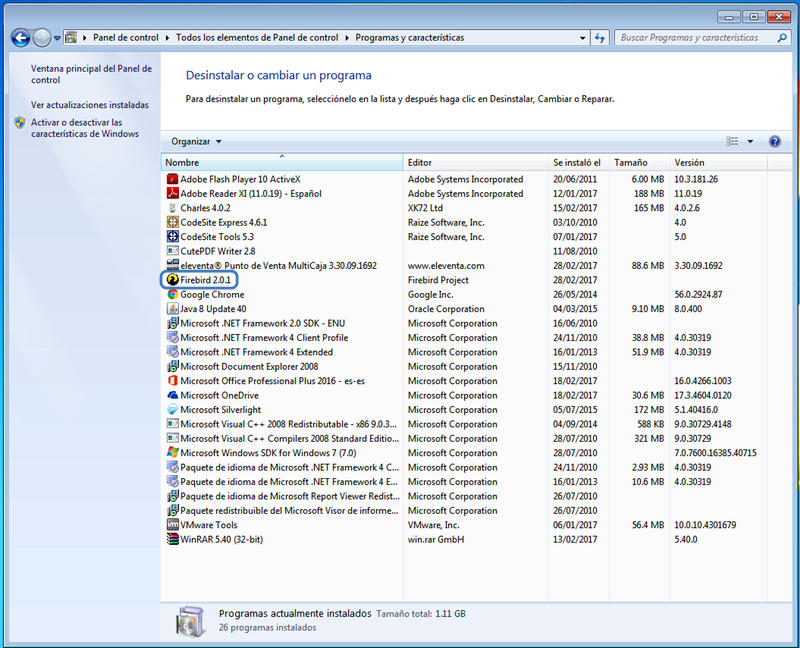Sort by the Tamaño column header
The width and height of the screenshot is (800, 648).
[640, 162]
